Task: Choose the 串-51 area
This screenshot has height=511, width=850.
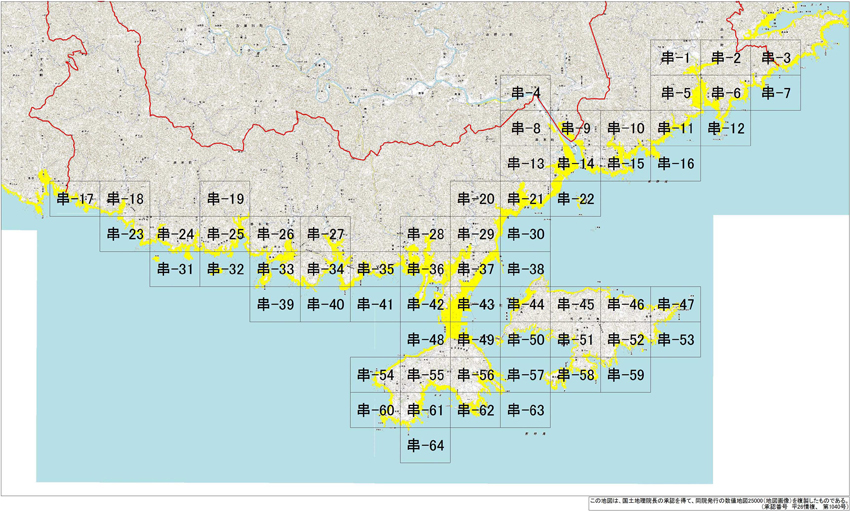Action: [x=575, y=339]
